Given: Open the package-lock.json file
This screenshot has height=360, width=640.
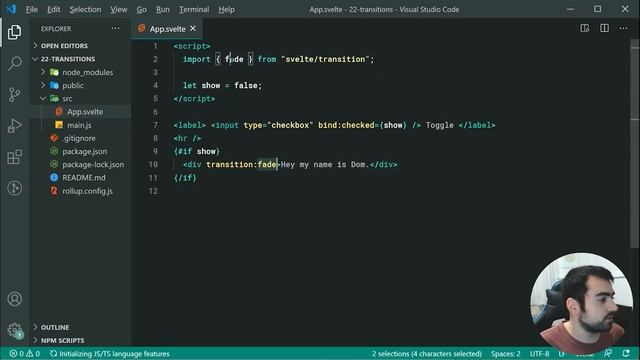Looking at the screenshot, I should 93,164.
